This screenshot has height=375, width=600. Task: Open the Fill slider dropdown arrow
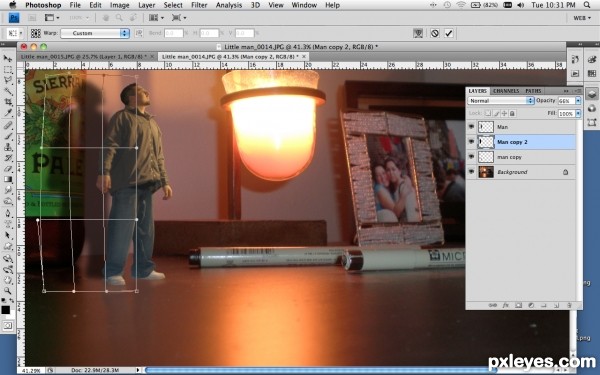(578, 113)
